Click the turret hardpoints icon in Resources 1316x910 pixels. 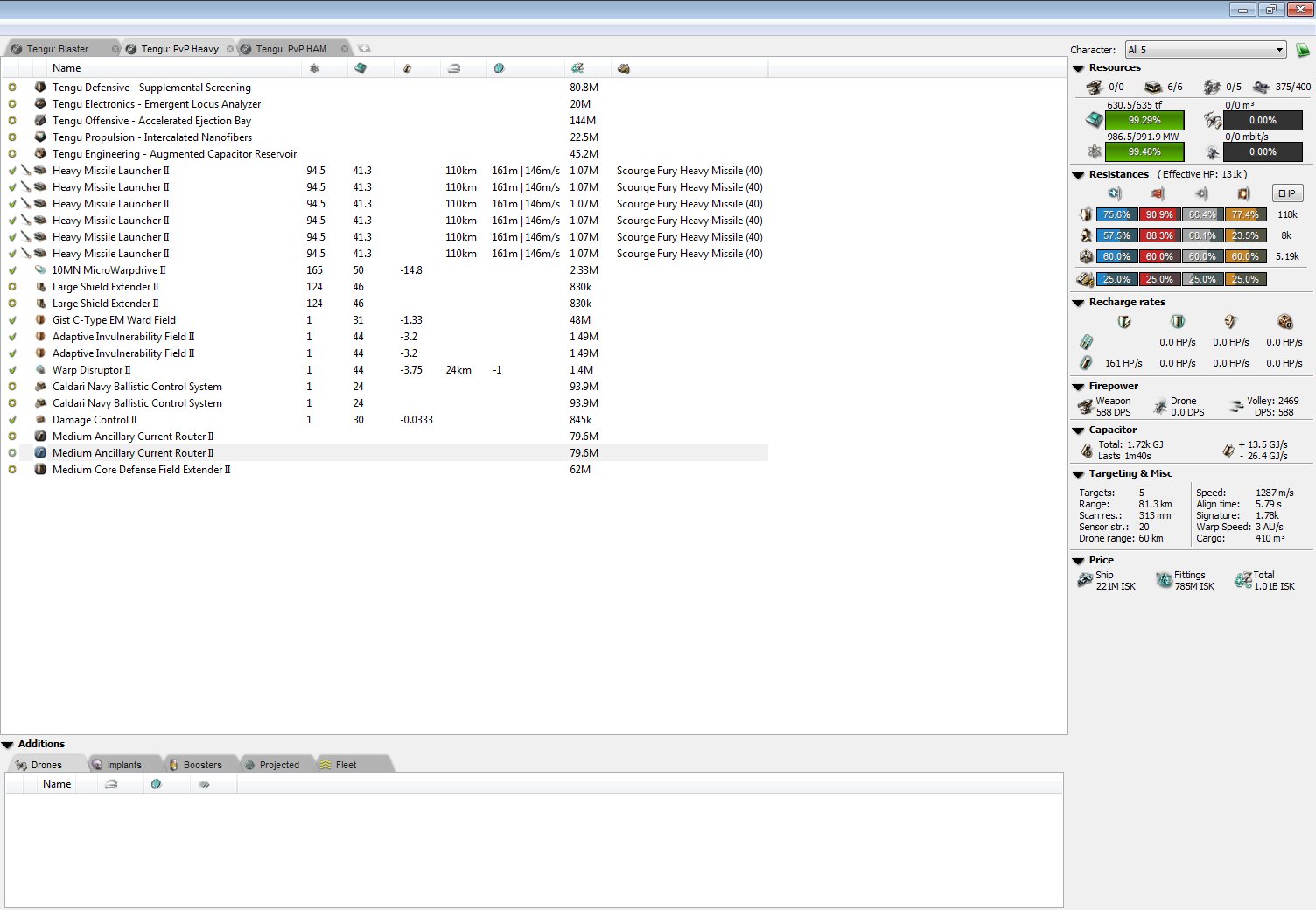click(1095, 87)
